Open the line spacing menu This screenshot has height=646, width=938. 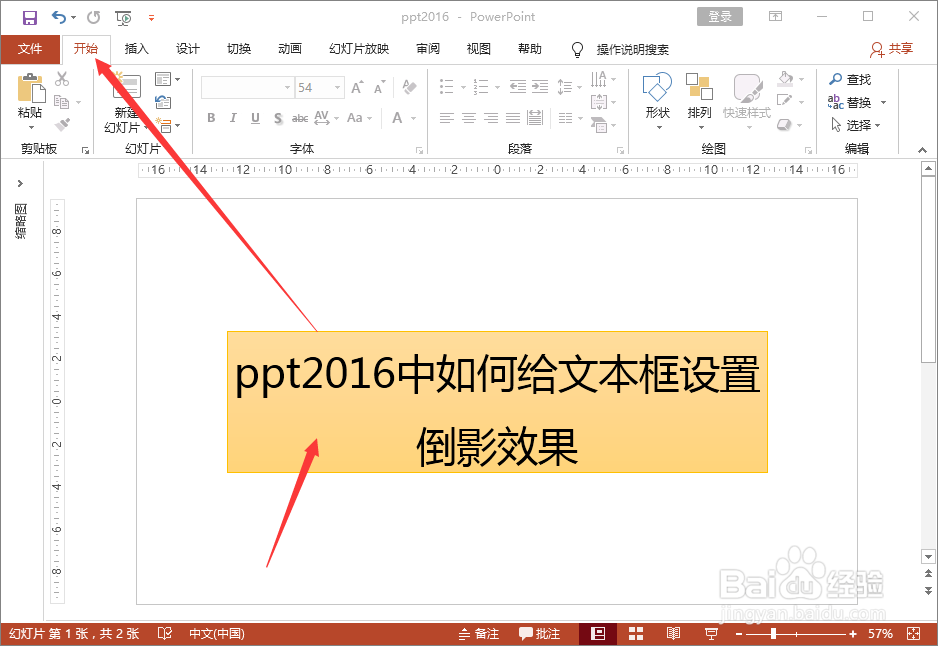570,87
